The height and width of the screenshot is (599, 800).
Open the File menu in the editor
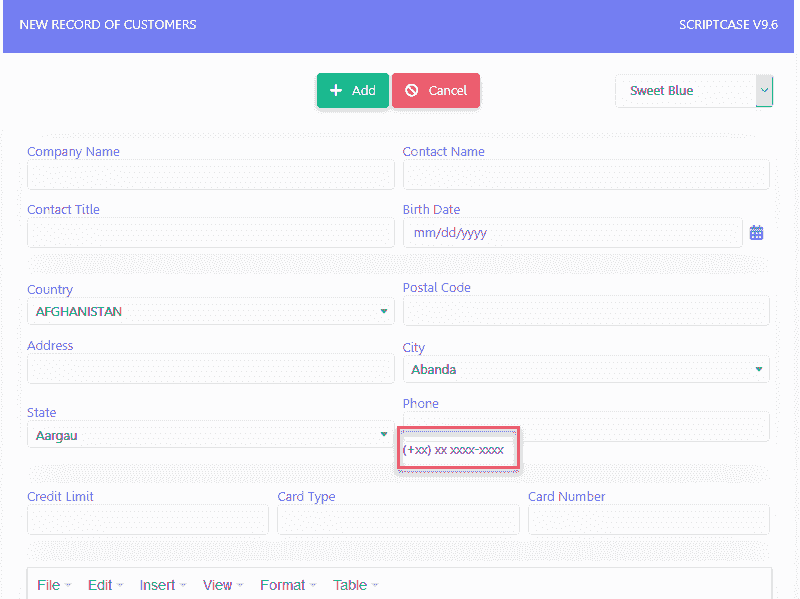(x=54, y=585)
